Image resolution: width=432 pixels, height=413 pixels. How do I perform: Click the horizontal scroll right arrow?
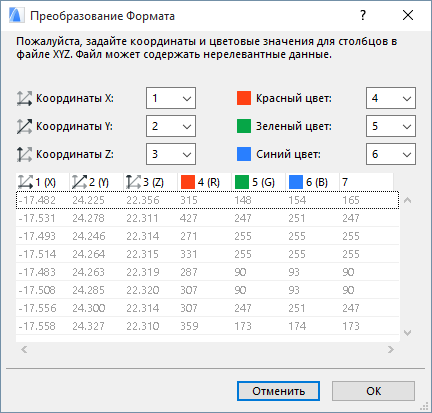click(391, 349)
